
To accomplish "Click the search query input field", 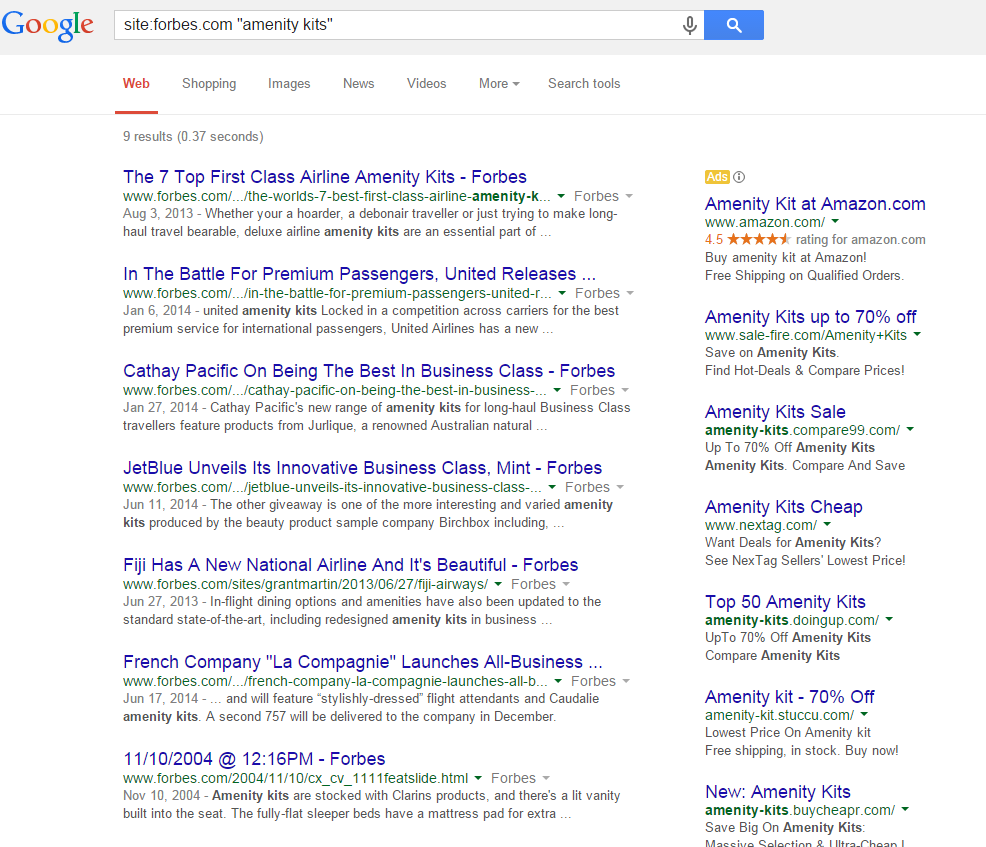I will coord(397,25).
